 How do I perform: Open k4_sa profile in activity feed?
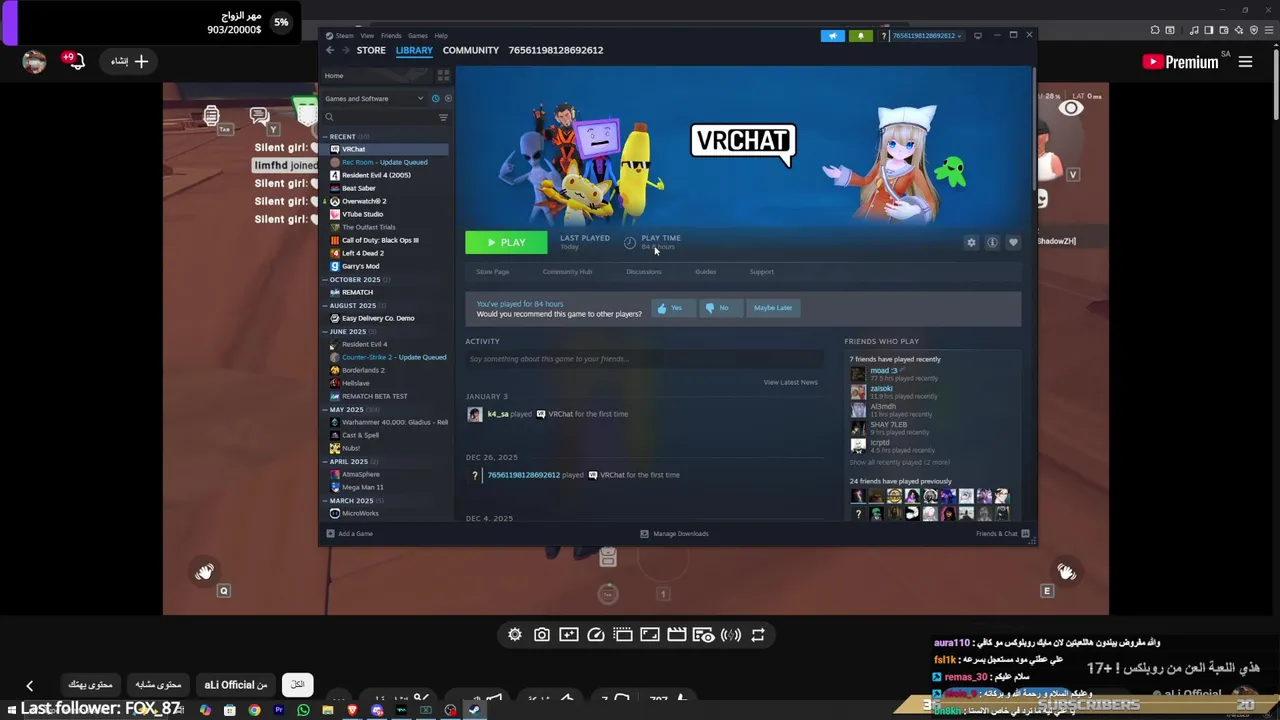point(497,414)
